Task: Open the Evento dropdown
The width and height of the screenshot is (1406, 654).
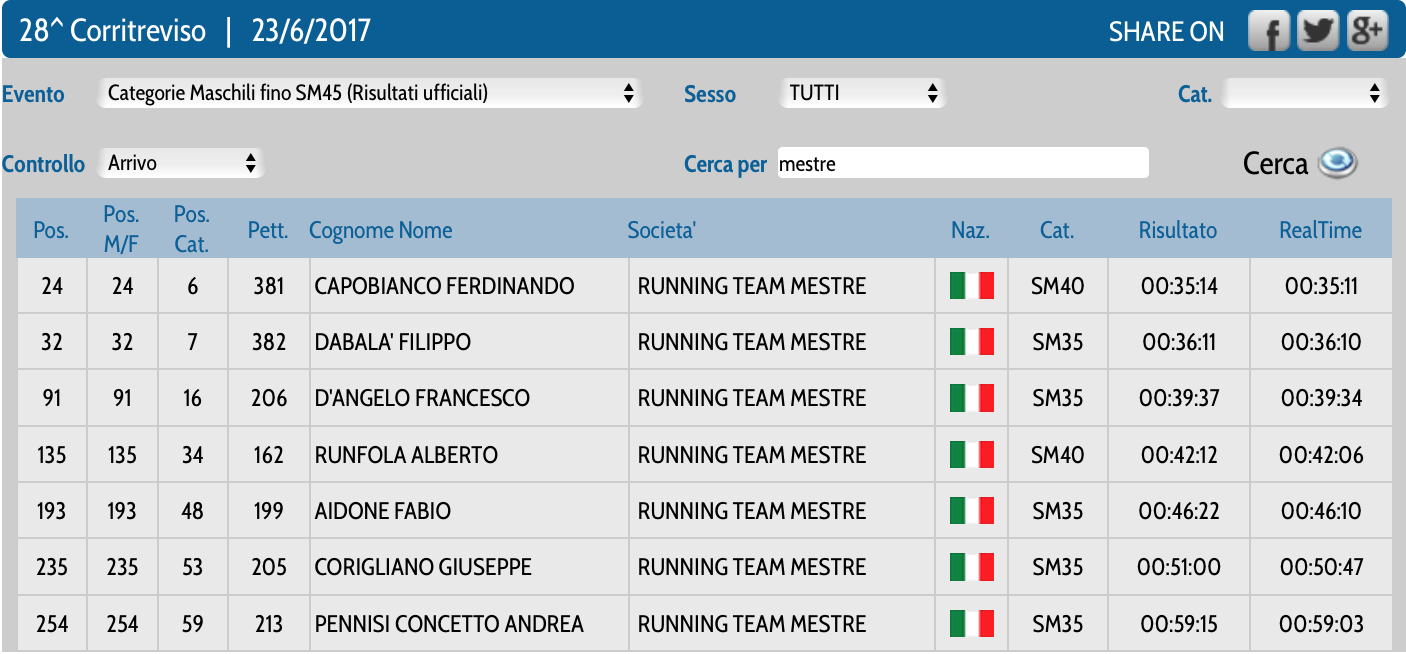Action: pyautogui.click(x=370, y=94)
